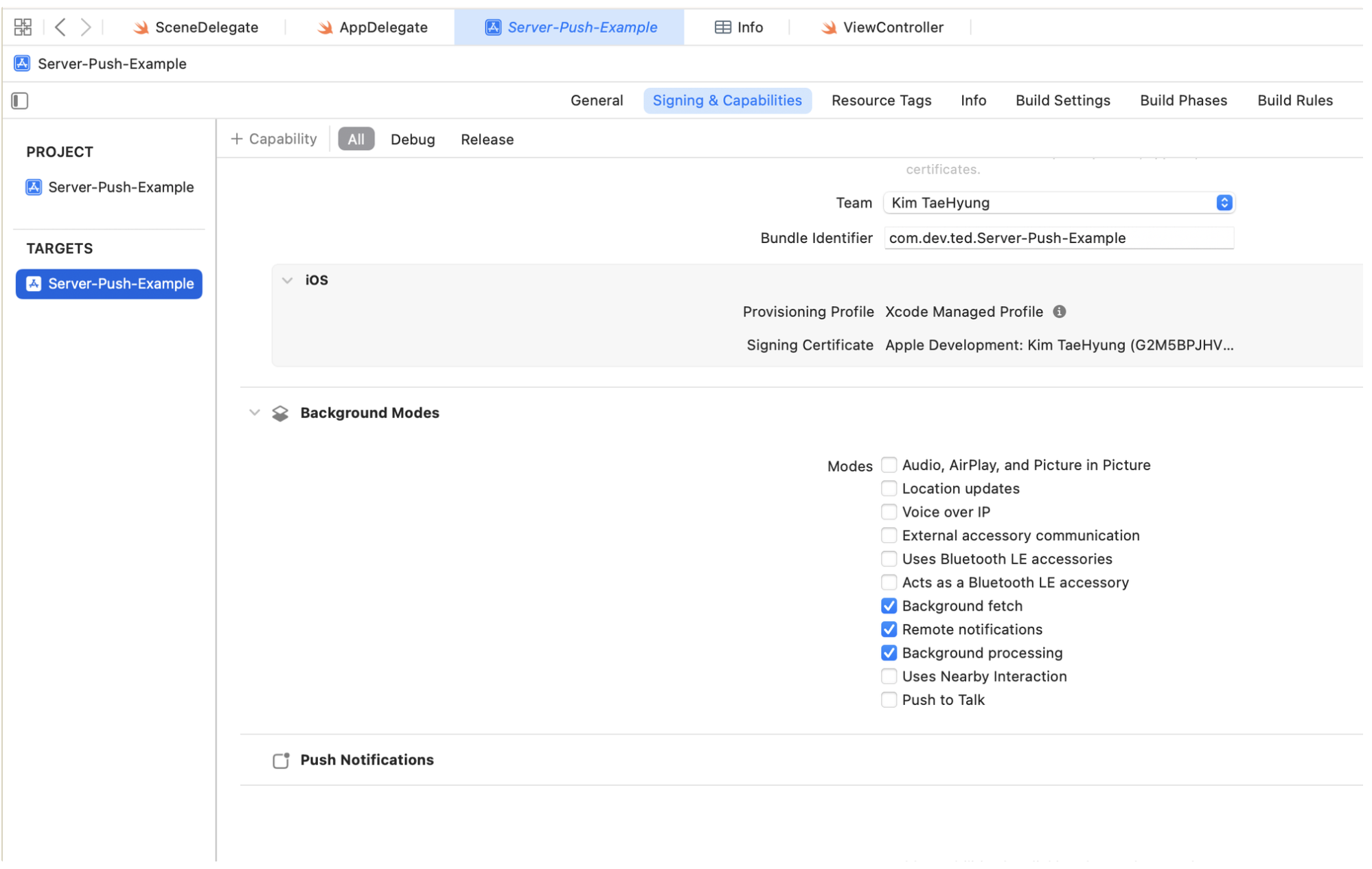Click the add Capability button

[x=274, y=139]
